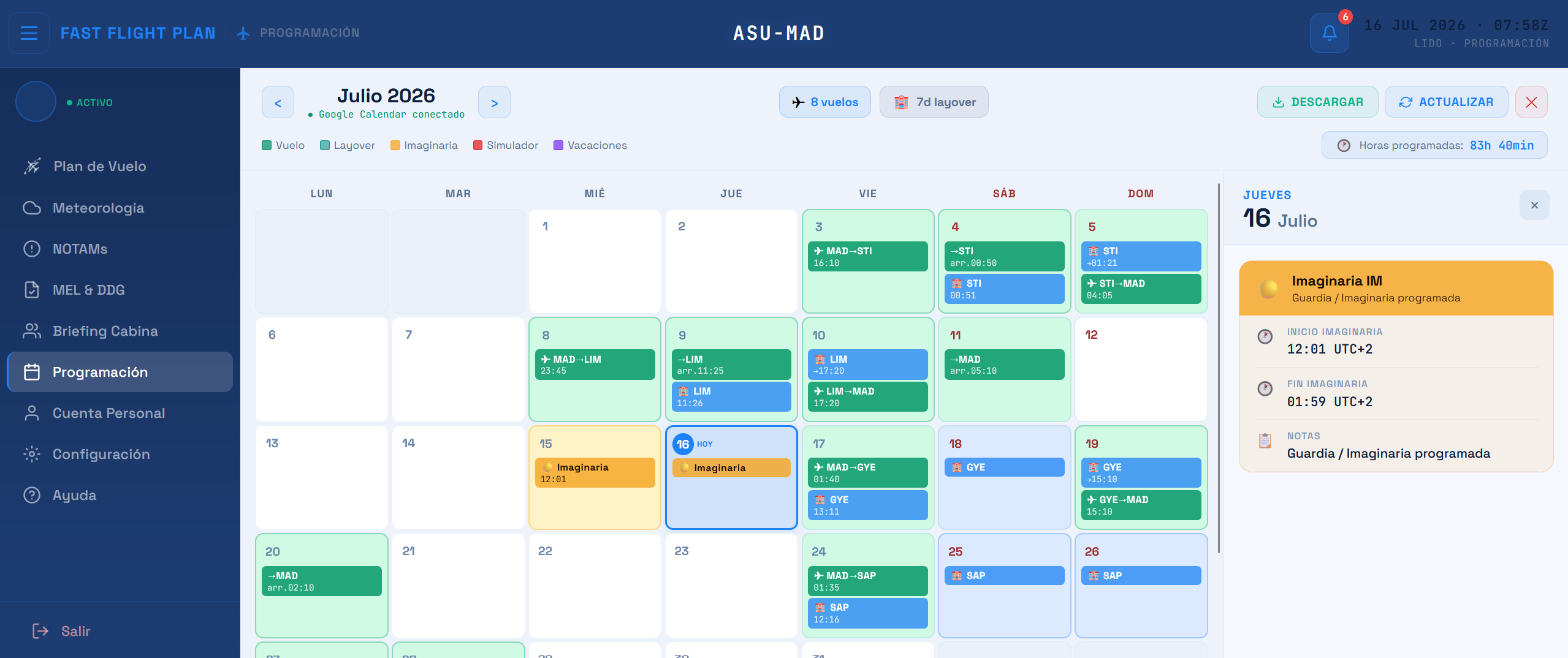Click the notes clipboard icon in detail panel
Screen dimensions: 1568x658
tap(1265, 441)
